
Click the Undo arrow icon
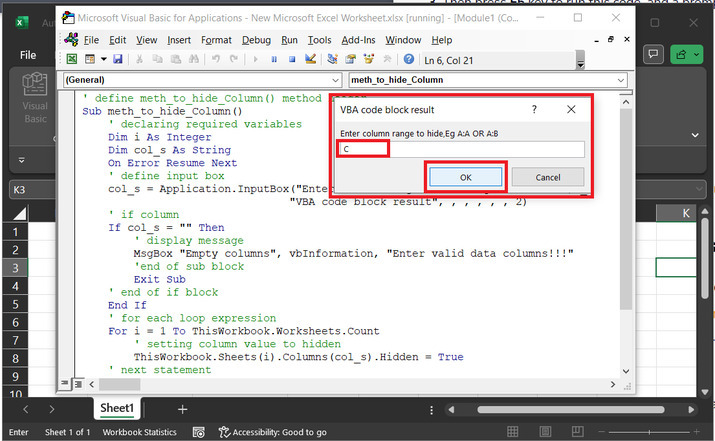tap(216, 59)
